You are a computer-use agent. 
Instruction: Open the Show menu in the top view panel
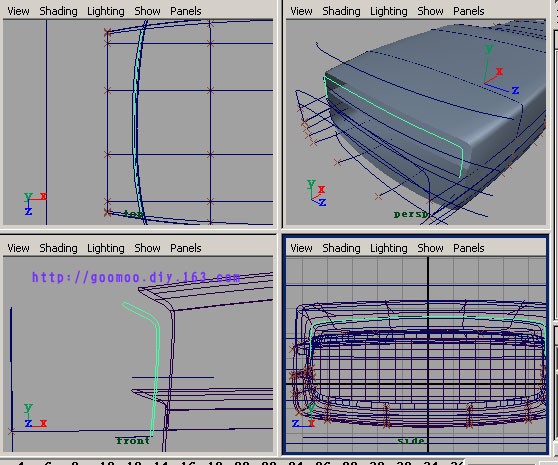(147, 11)
